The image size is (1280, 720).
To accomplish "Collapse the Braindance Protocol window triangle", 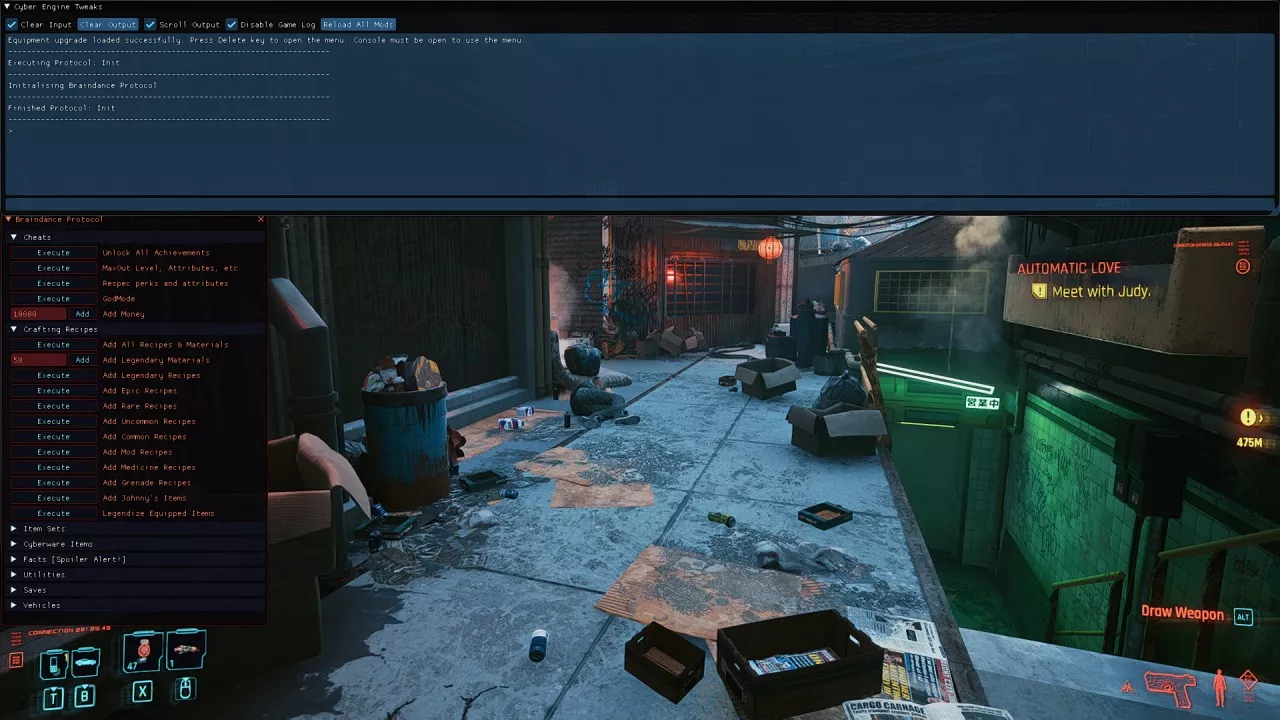I will (x=8, y=219).
